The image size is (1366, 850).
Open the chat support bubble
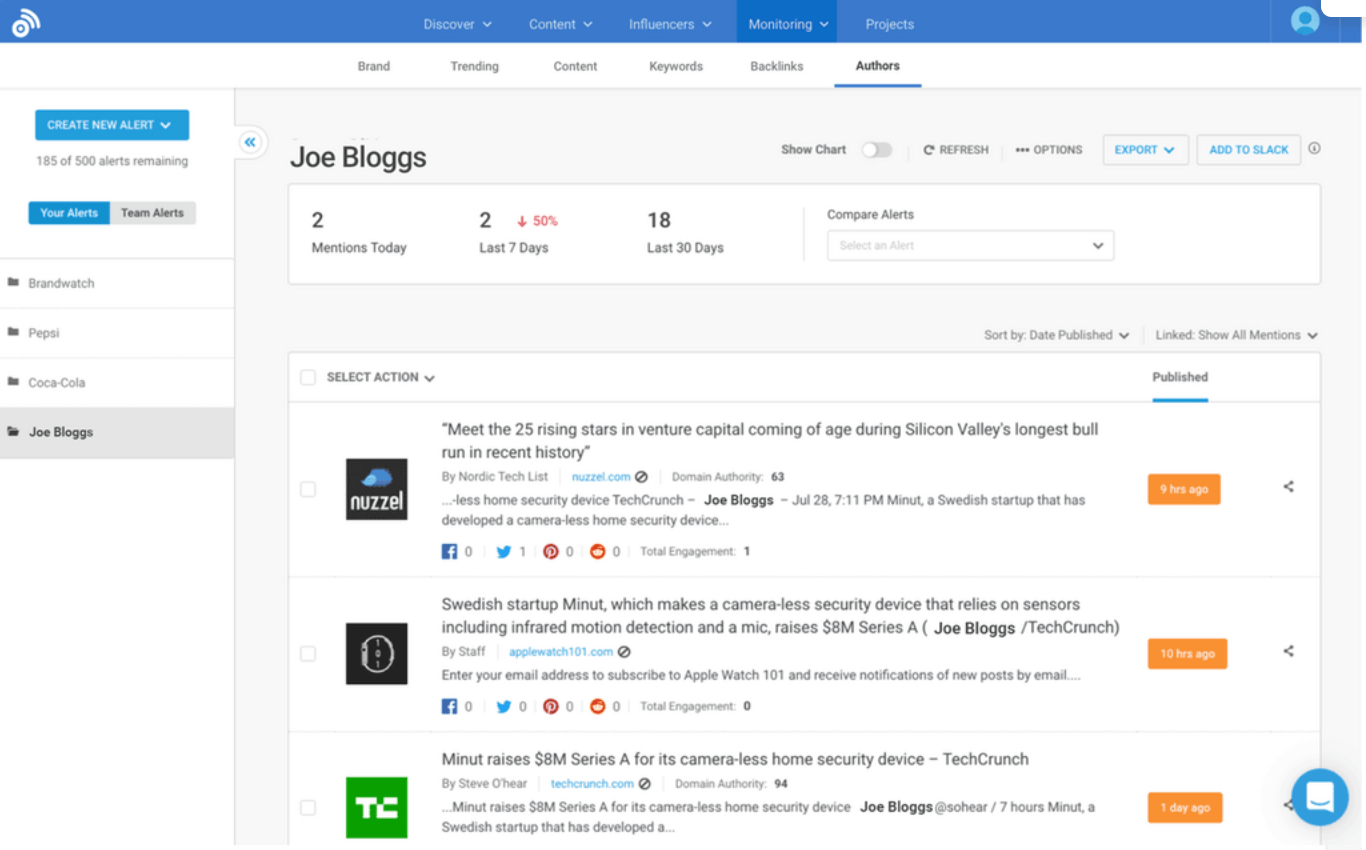click(x=1319, y=797)
